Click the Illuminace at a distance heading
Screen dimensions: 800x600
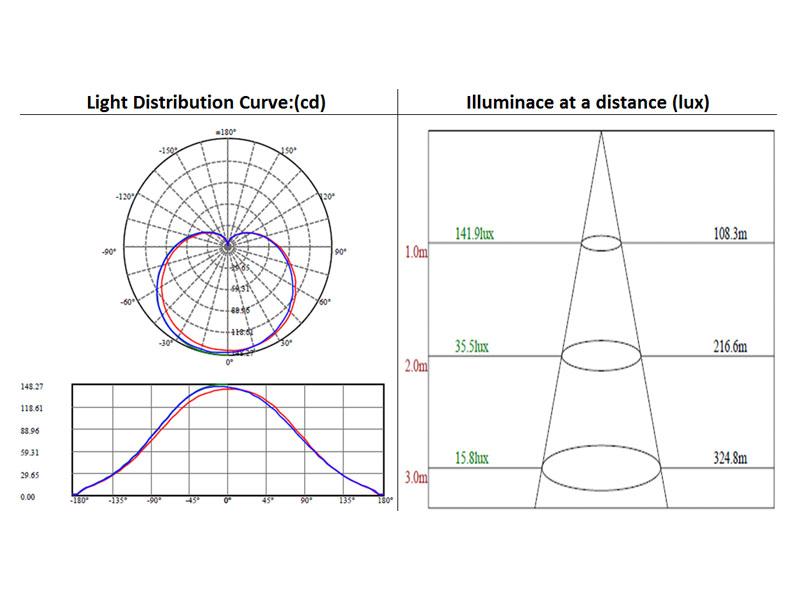588,103
